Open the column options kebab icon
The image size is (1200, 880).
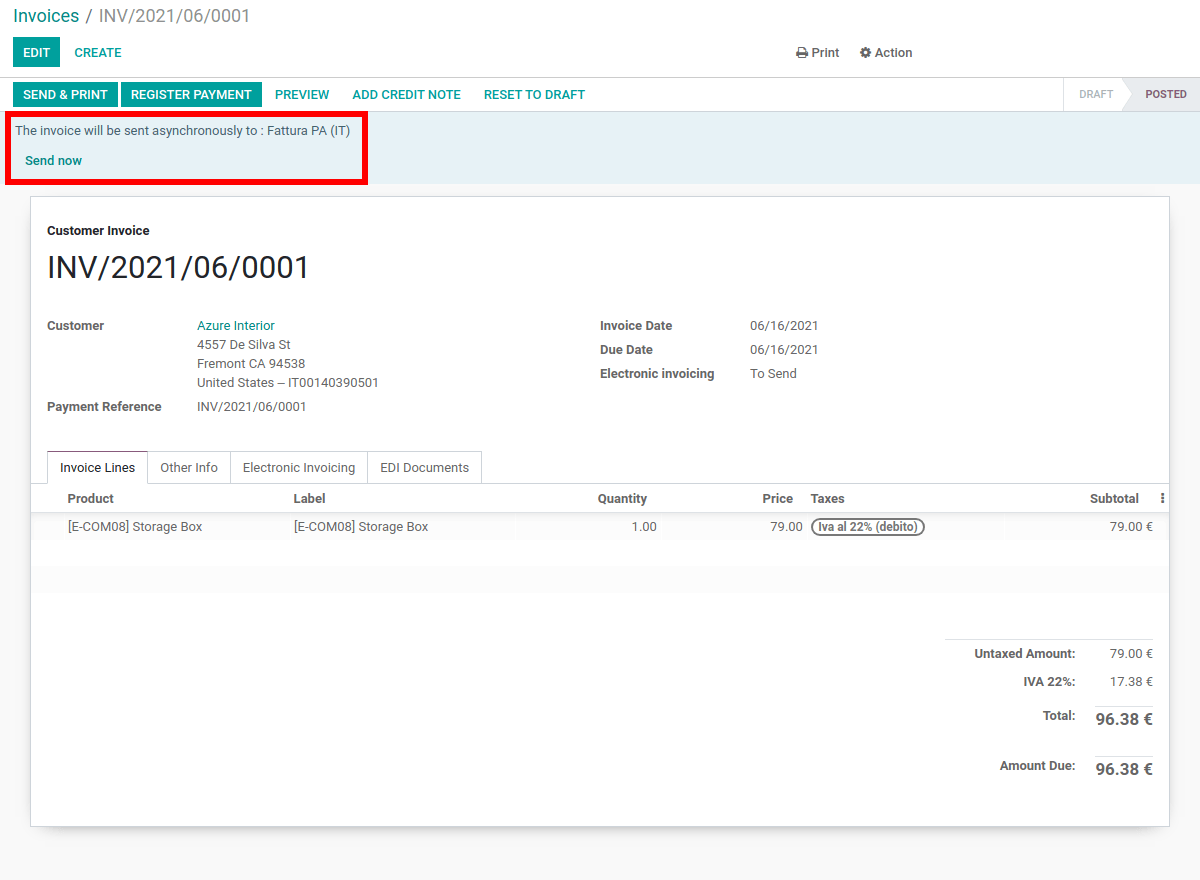[1162, 498]
